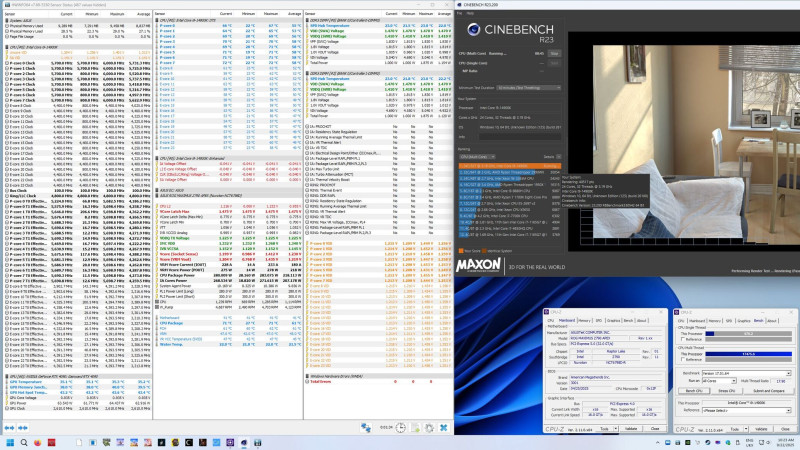Open Cinebench Help menu
The image size is (800, 450).
pyautogui.click(x=470, y=13)
